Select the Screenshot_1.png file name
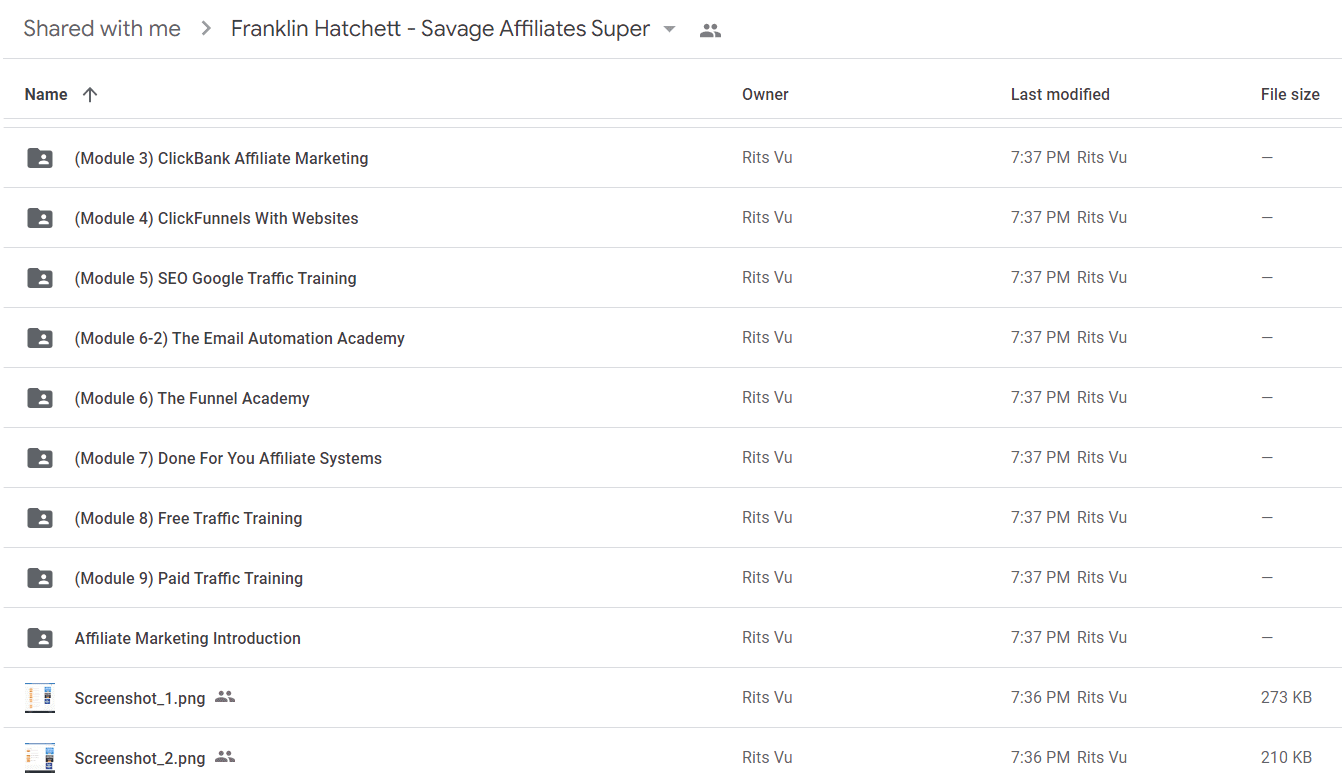 click(140, 699)
